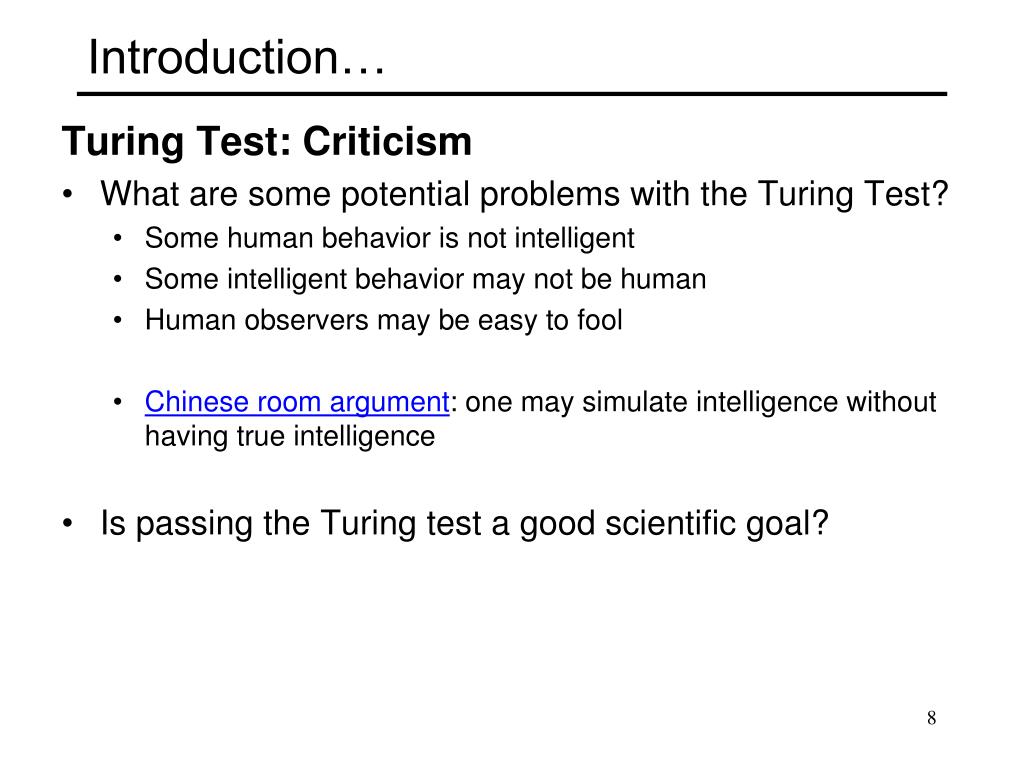Click the "Introduction…" slide title
This screenshot has height=768, width=1024.
[x=236, y=57]
